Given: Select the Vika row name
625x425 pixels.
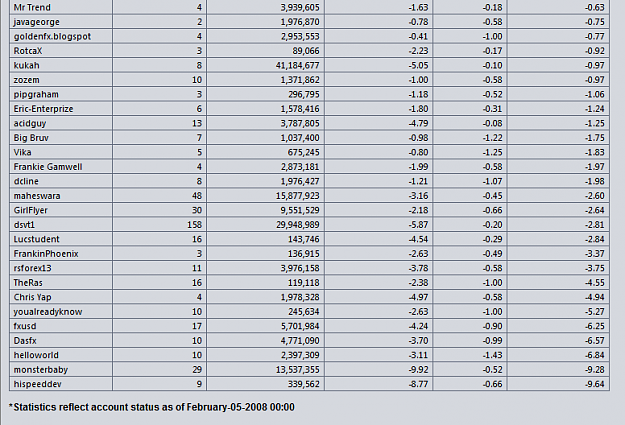Looking at the screenshot, I should pos(22,152).
